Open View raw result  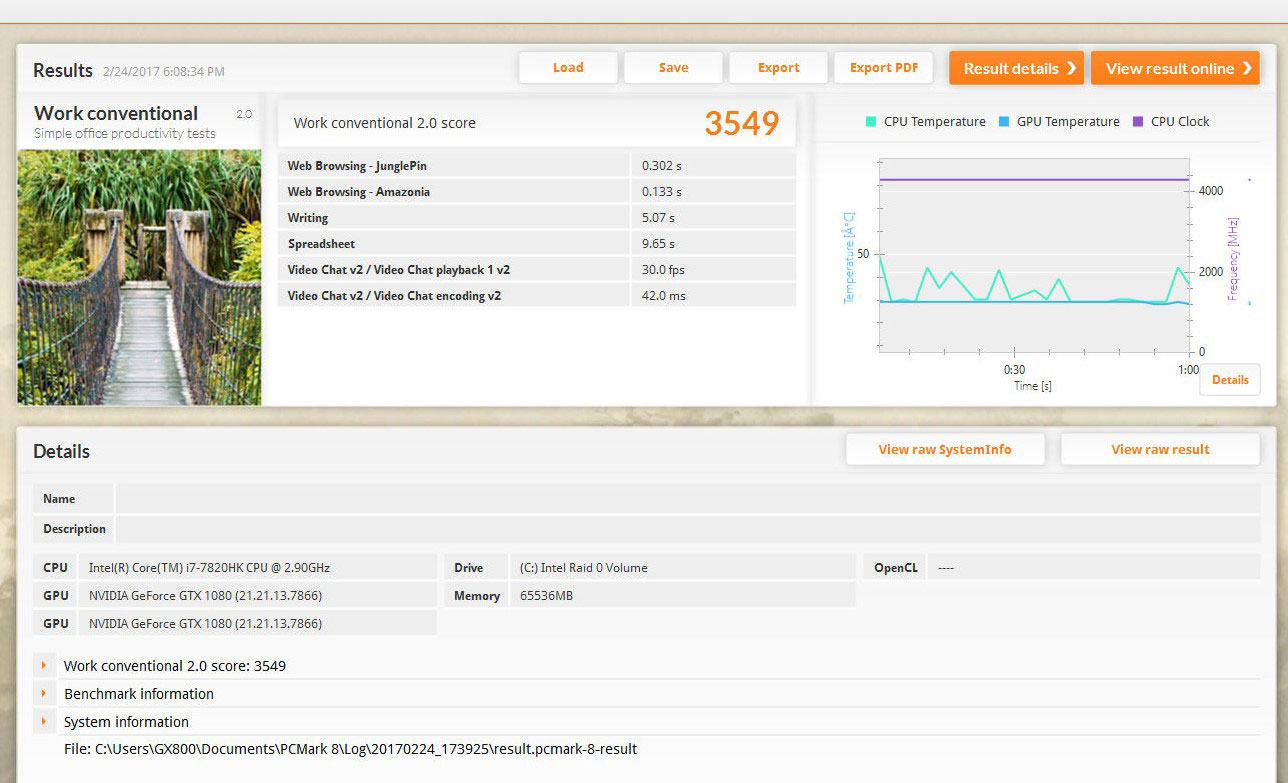click(1160, 450)
